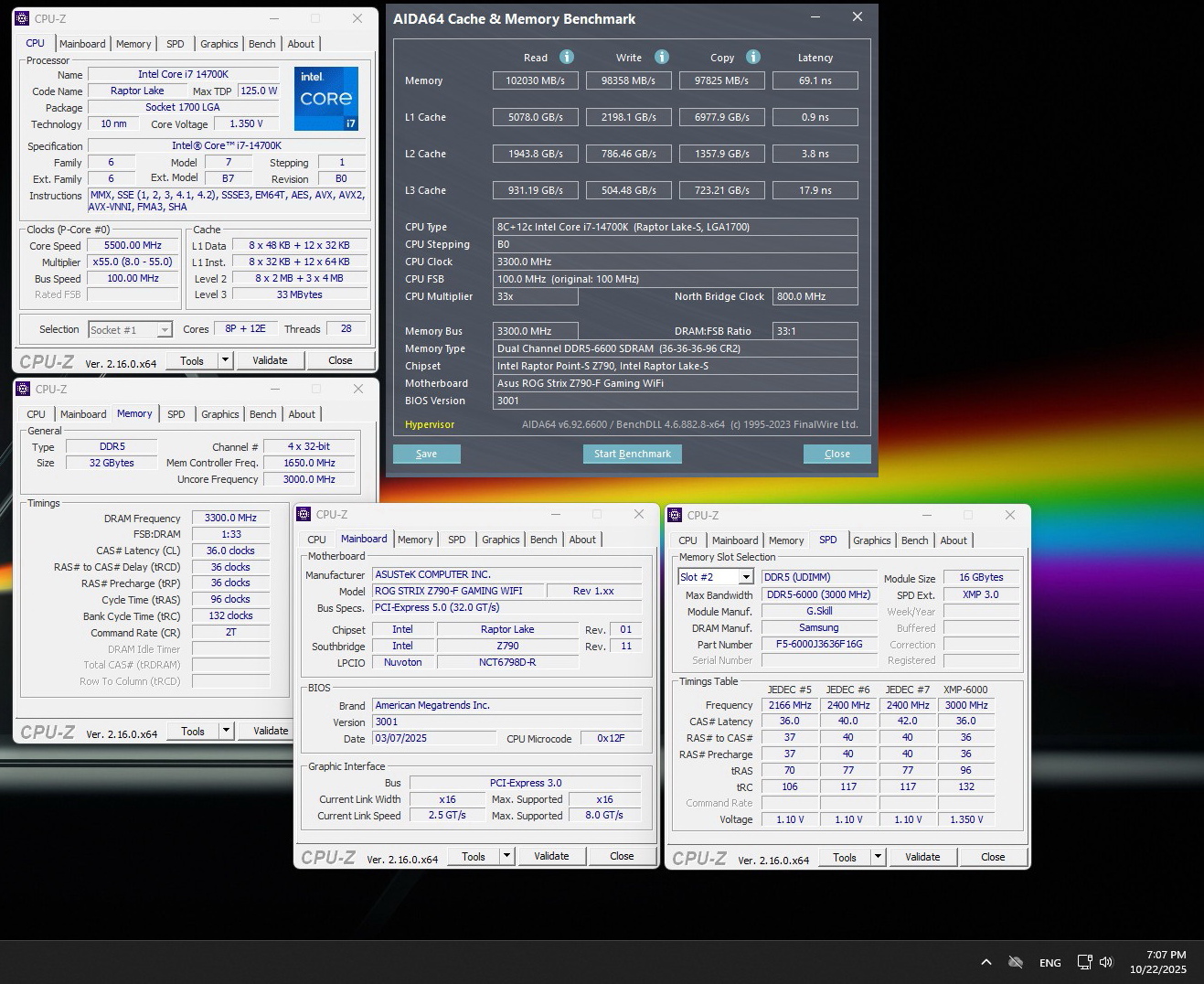
Task: Open Graphics tab in the SPD window
Action: pos(871,540)
